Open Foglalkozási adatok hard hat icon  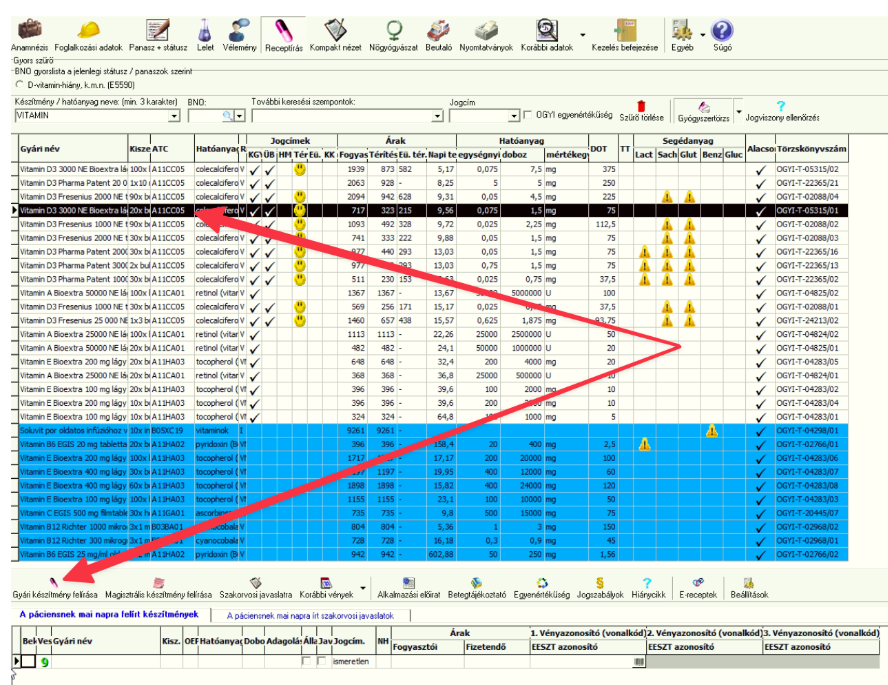tap(88, 29)
